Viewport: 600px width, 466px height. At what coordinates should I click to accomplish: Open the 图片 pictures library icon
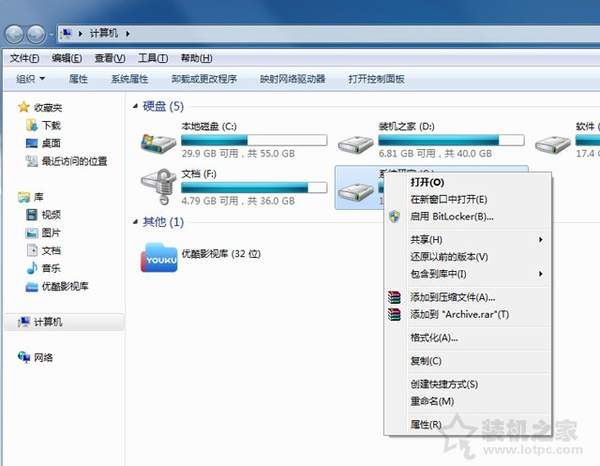click(x=31, y=233)
